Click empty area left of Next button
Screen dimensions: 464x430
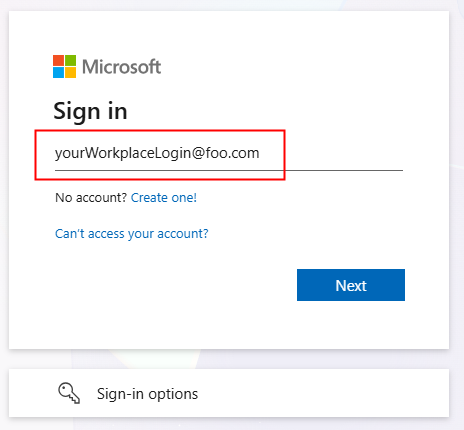[173, 285]
